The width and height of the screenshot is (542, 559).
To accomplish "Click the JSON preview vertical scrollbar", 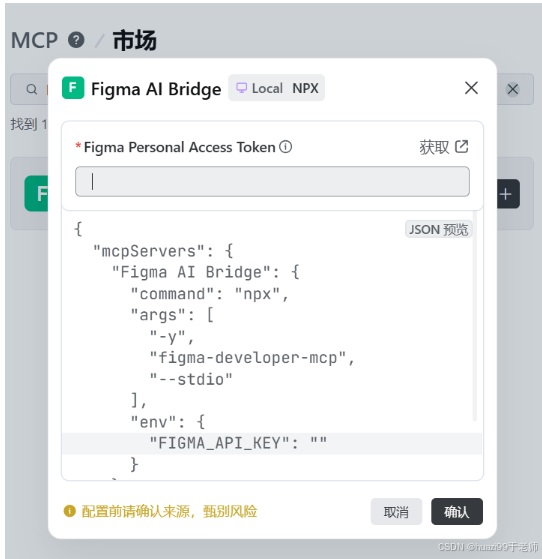I will [475, 316].
